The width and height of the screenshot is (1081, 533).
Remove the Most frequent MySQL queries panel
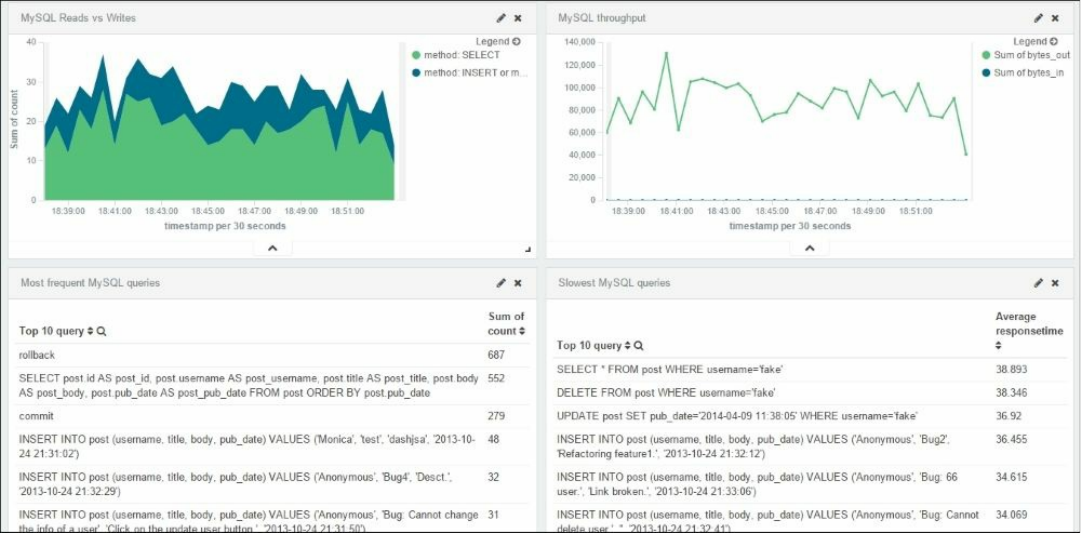tap(518, 283)
